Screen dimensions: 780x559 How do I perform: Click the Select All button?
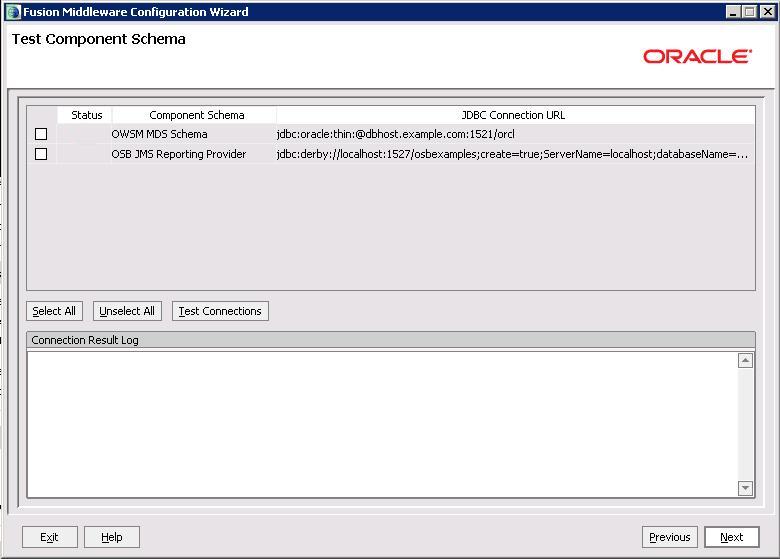coord(54,311)
